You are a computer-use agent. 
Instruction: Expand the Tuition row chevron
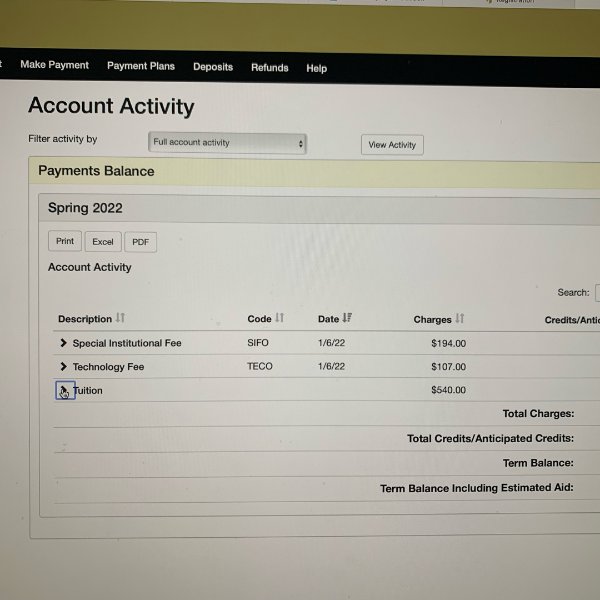65,391
